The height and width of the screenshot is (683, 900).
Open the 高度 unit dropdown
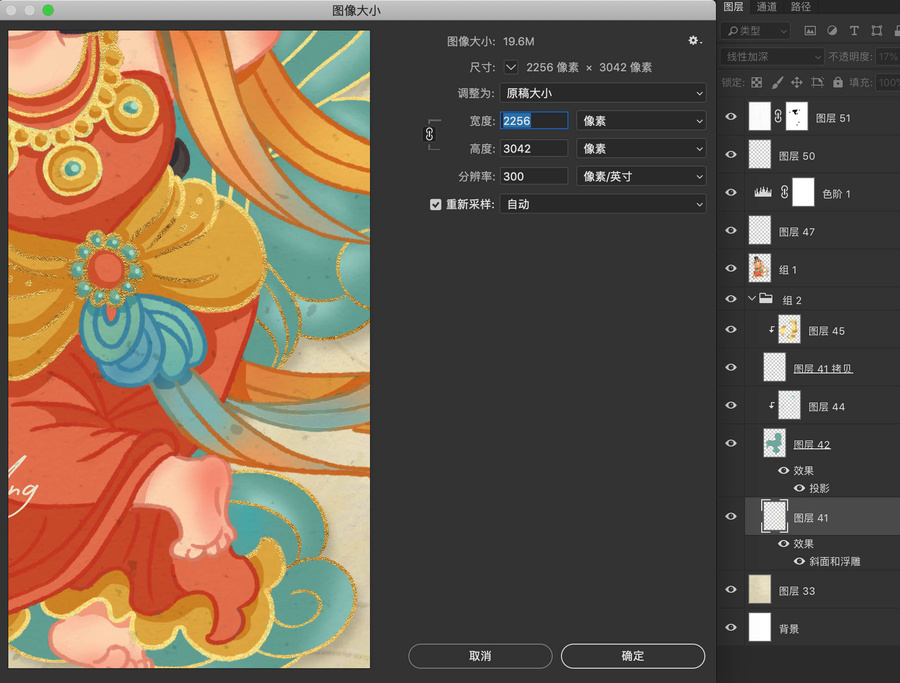641,149
